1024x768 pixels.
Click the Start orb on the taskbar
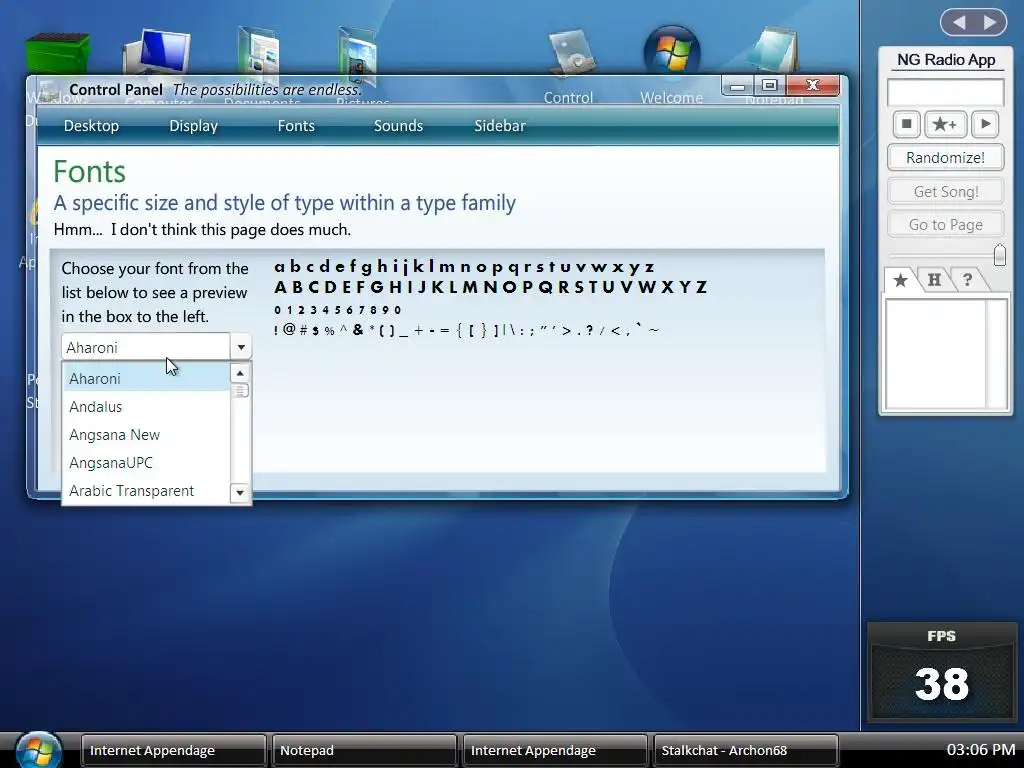[x=39, y=750]
